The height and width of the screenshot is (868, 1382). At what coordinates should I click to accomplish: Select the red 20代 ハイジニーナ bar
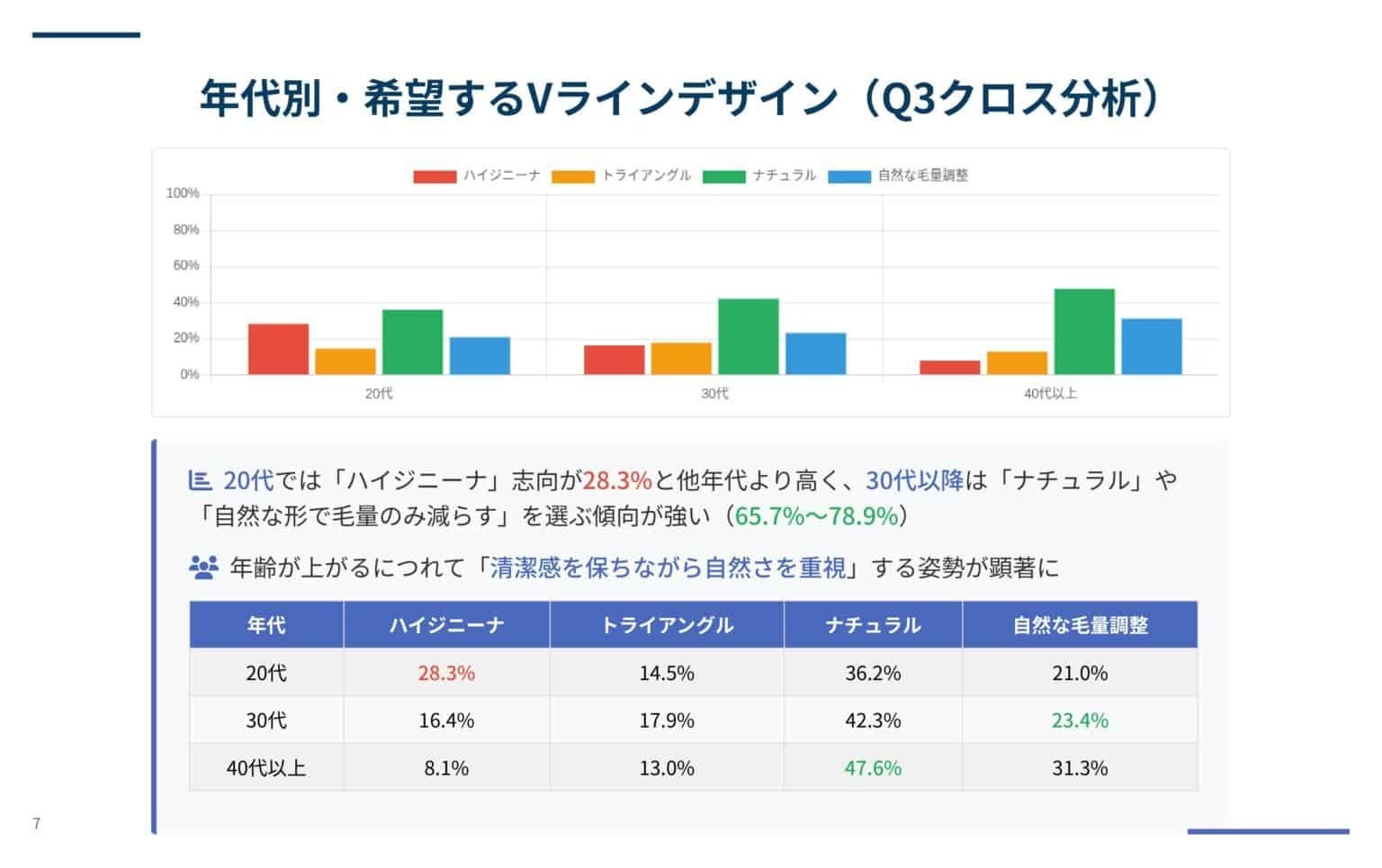click(x=278, y=349)
